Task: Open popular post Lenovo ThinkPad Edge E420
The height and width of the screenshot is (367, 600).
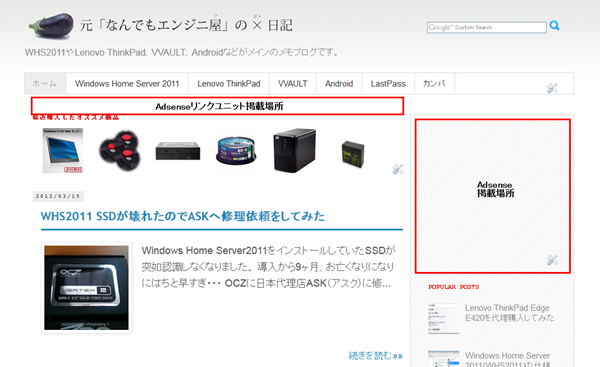Action: tap(509, 313)
